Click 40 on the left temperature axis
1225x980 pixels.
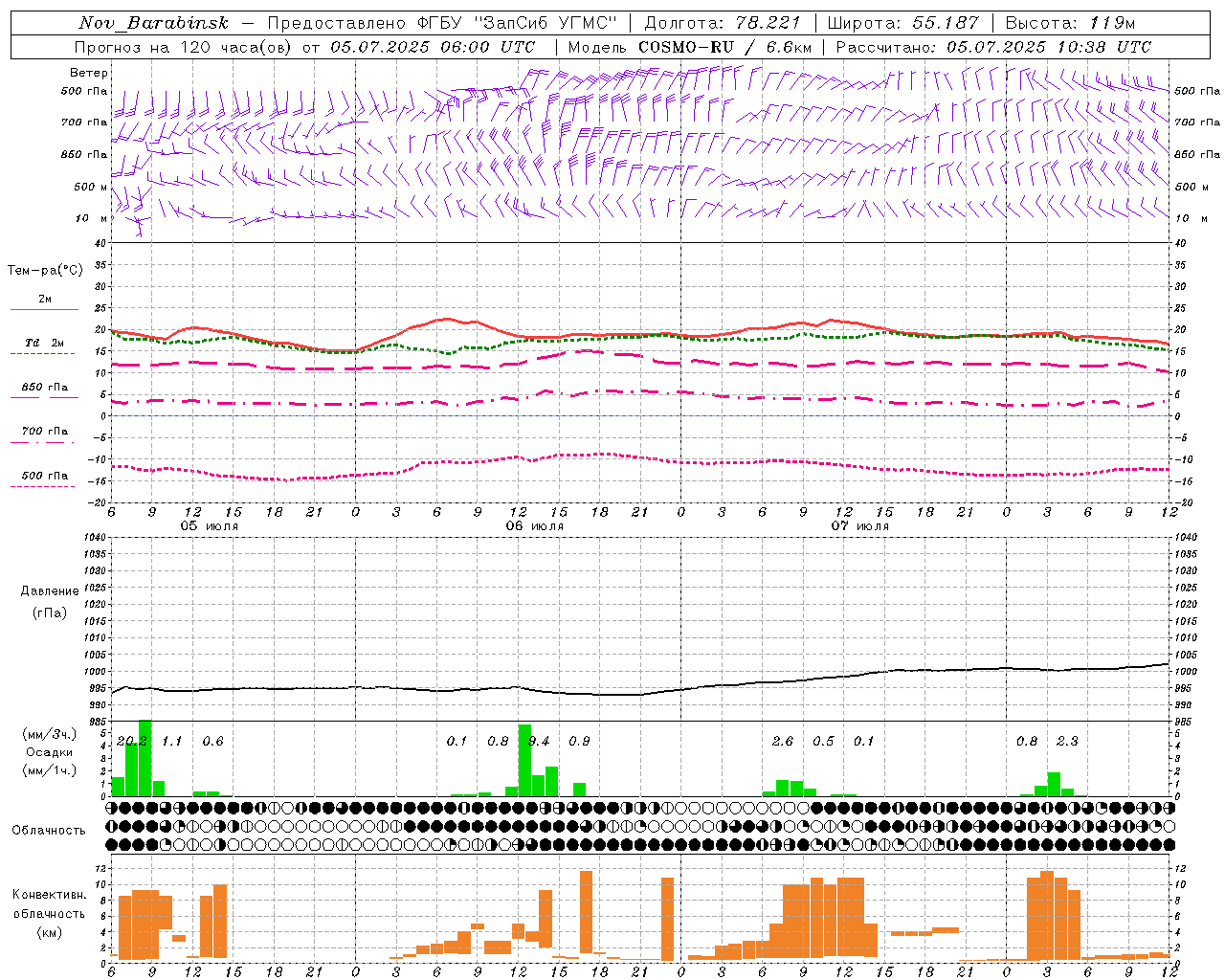pos(100,243)
